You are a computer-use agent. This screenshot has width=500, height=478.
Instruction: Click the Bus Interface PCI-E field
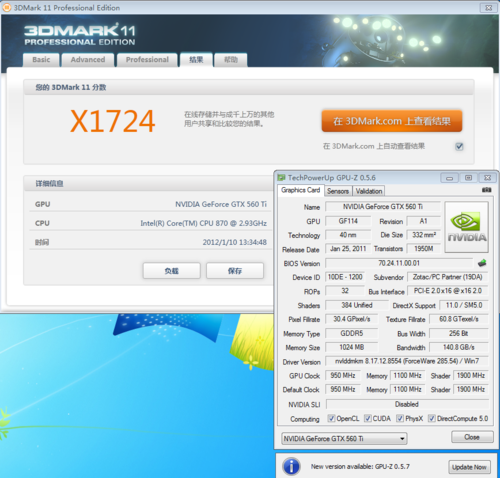click(447, 291)
